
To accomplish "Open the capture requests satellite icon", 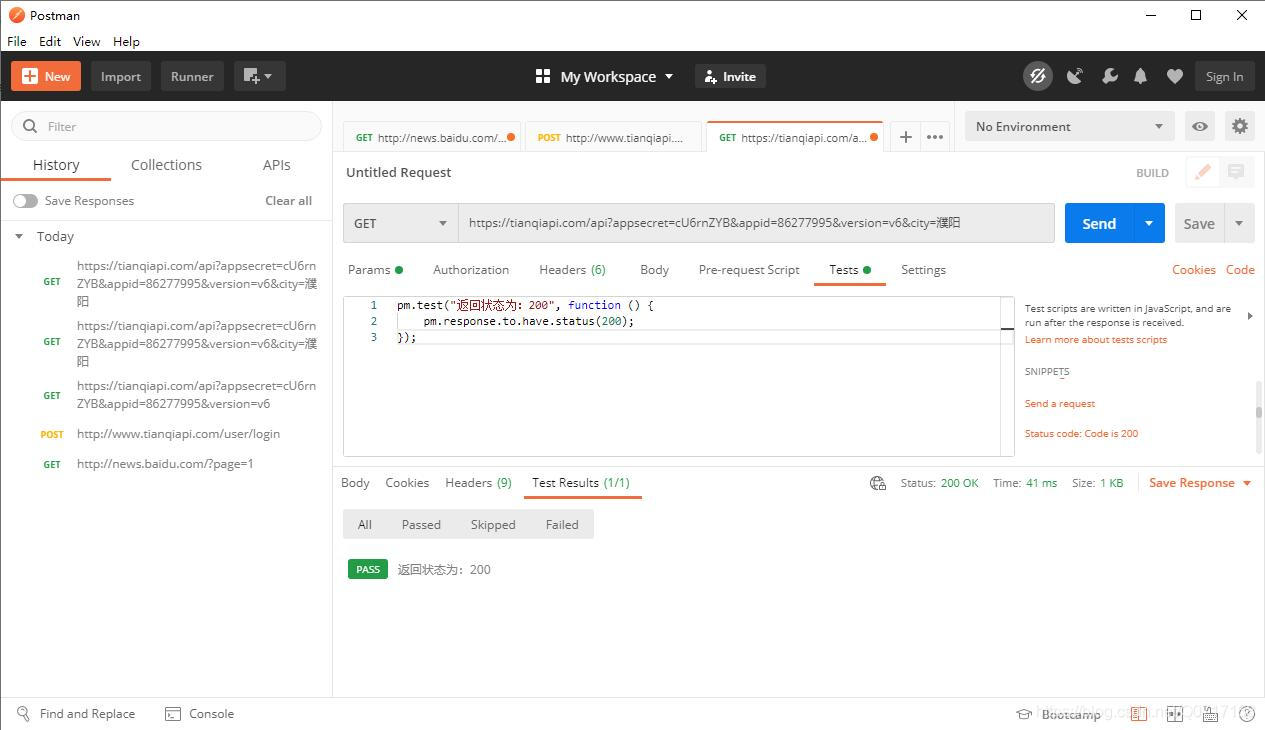I will [x=1075, y=76].
